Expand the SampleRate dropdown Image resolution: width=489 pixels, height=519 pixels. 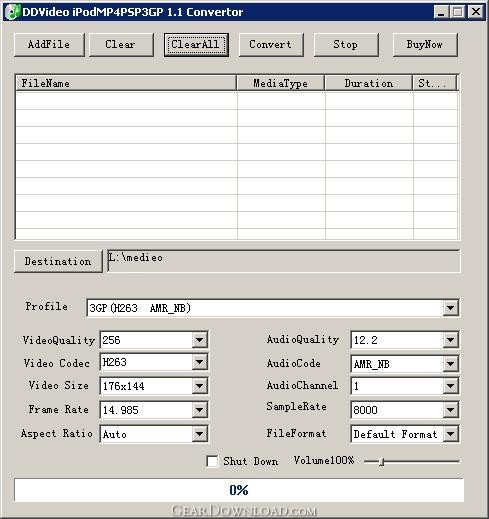point(450,410)
